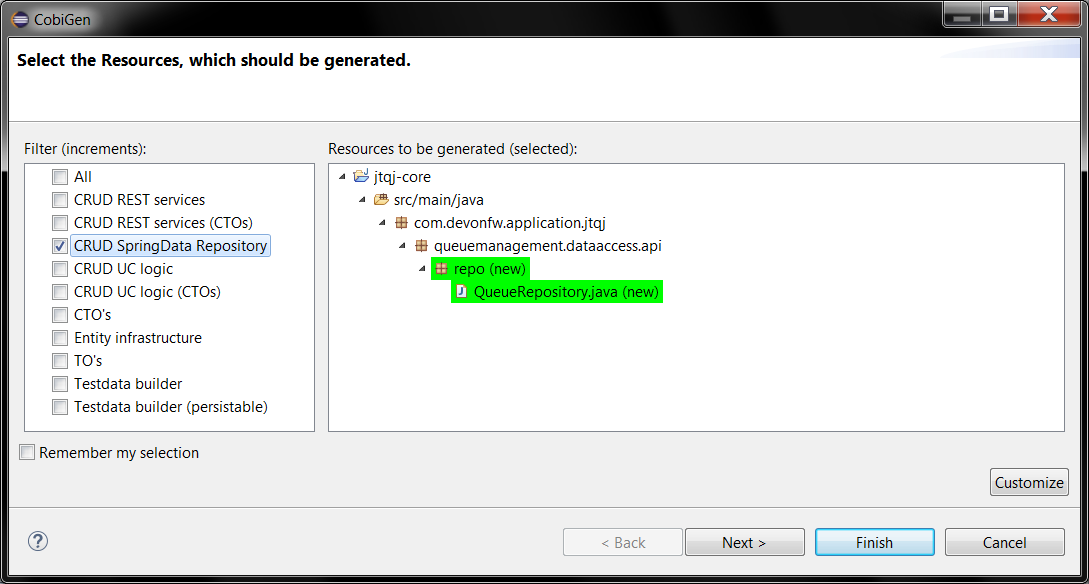The width and height of the screenshot is (1089, 584).
Task: Collapse the src/main/java node
Action: 361,199
